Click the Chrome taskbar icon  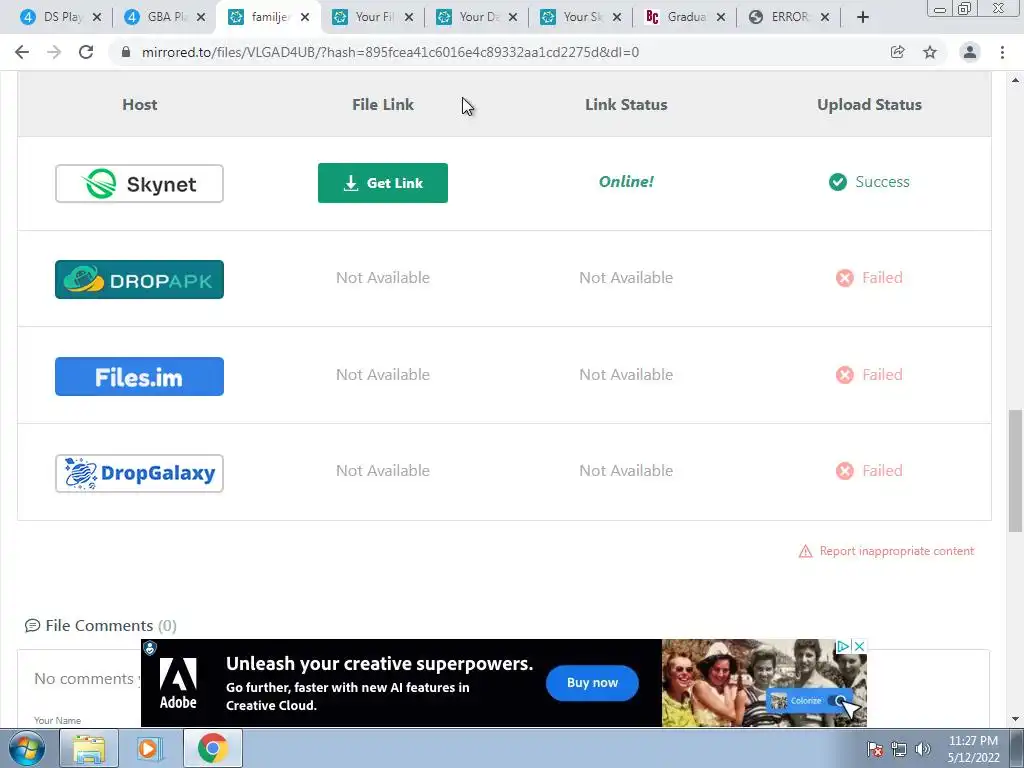(x=212, y=748)
